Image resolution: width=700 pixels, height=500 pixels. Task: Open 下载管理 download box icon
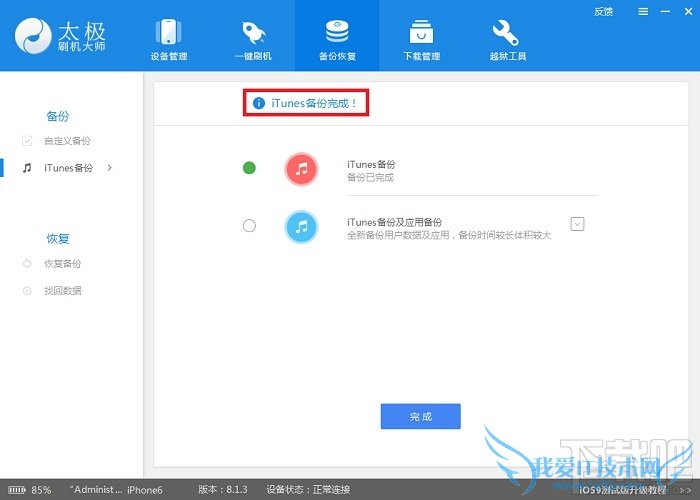pyautogui.click(x=421, y=32)
